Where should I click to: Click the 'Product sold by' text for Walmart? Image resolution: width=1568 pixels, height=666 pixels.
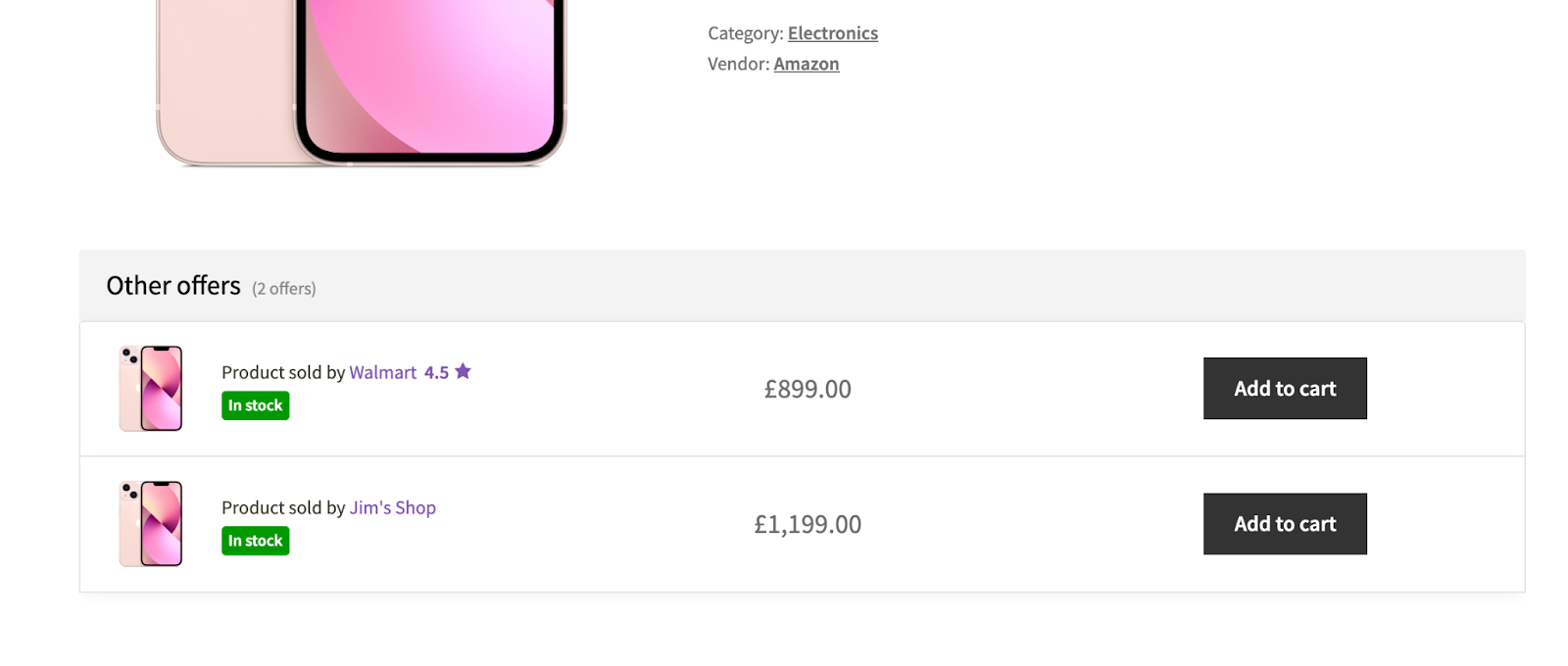(282, 372)
